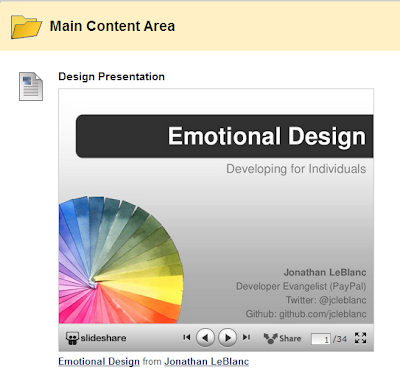Click the Twitter: @jcleblanc text

[326, 300]
